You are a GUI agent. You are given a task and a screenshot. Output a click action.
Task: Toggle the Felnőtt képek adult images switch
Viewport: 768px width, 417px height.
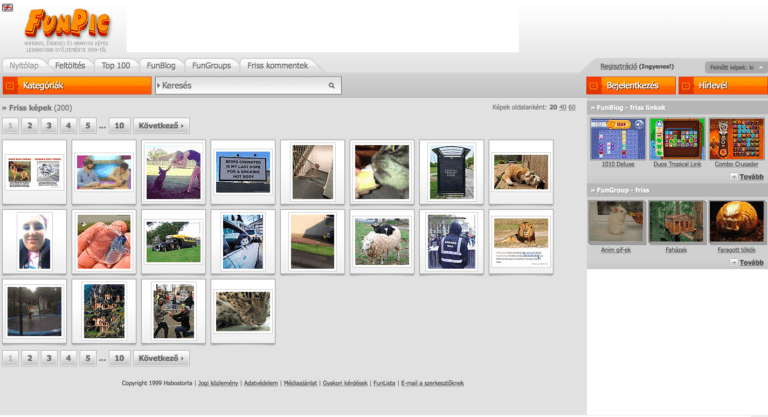coord(736,68)
